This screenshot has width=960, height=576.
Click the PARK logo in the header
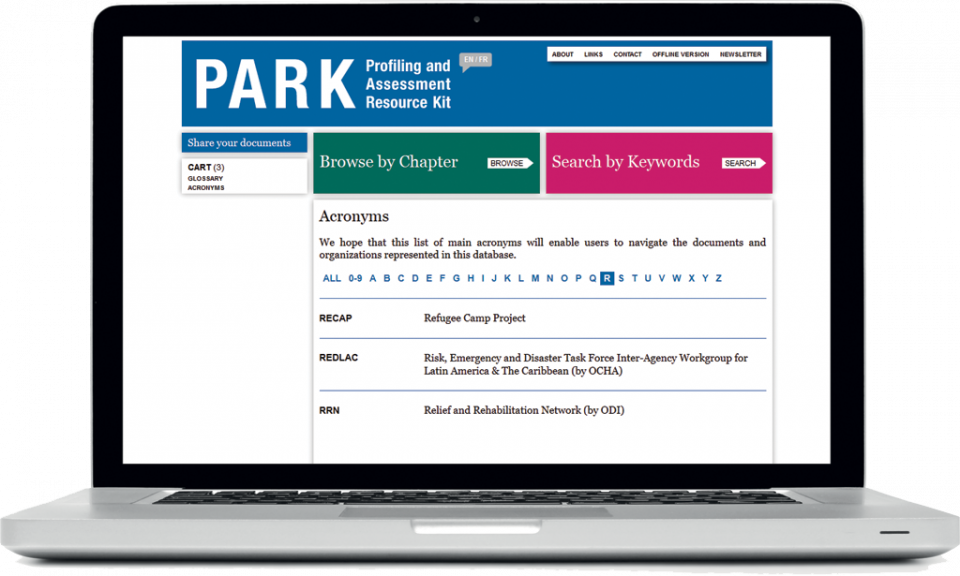274,84
